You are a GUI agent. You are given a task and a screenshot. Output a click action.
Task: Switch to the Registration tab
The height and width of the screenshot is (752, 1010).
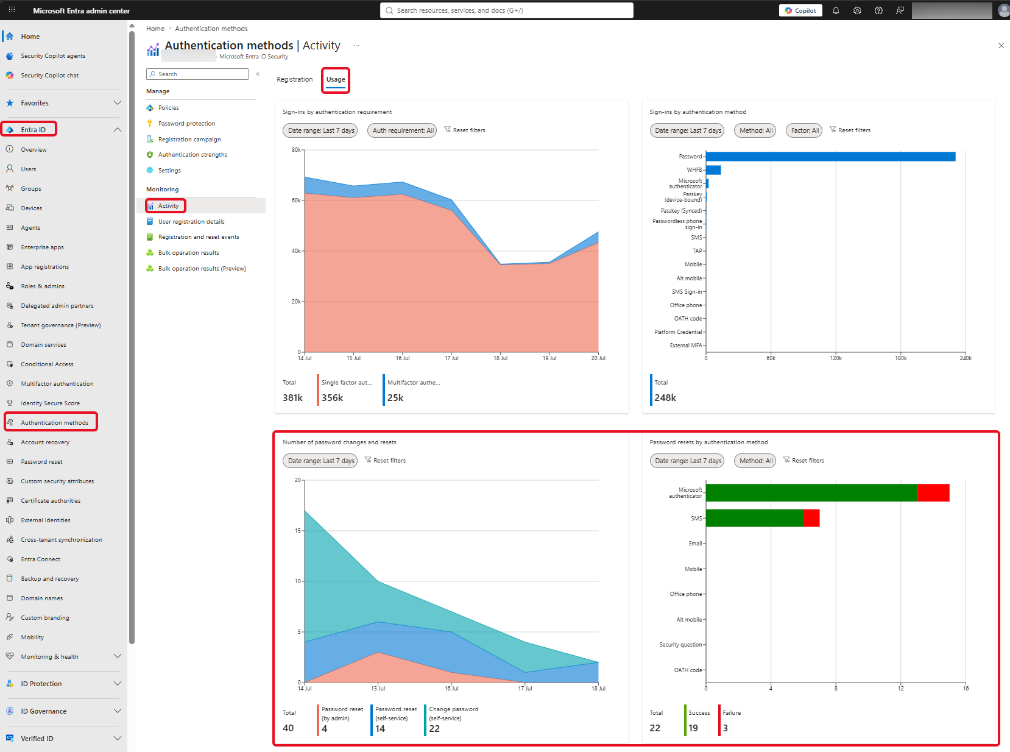294,79
